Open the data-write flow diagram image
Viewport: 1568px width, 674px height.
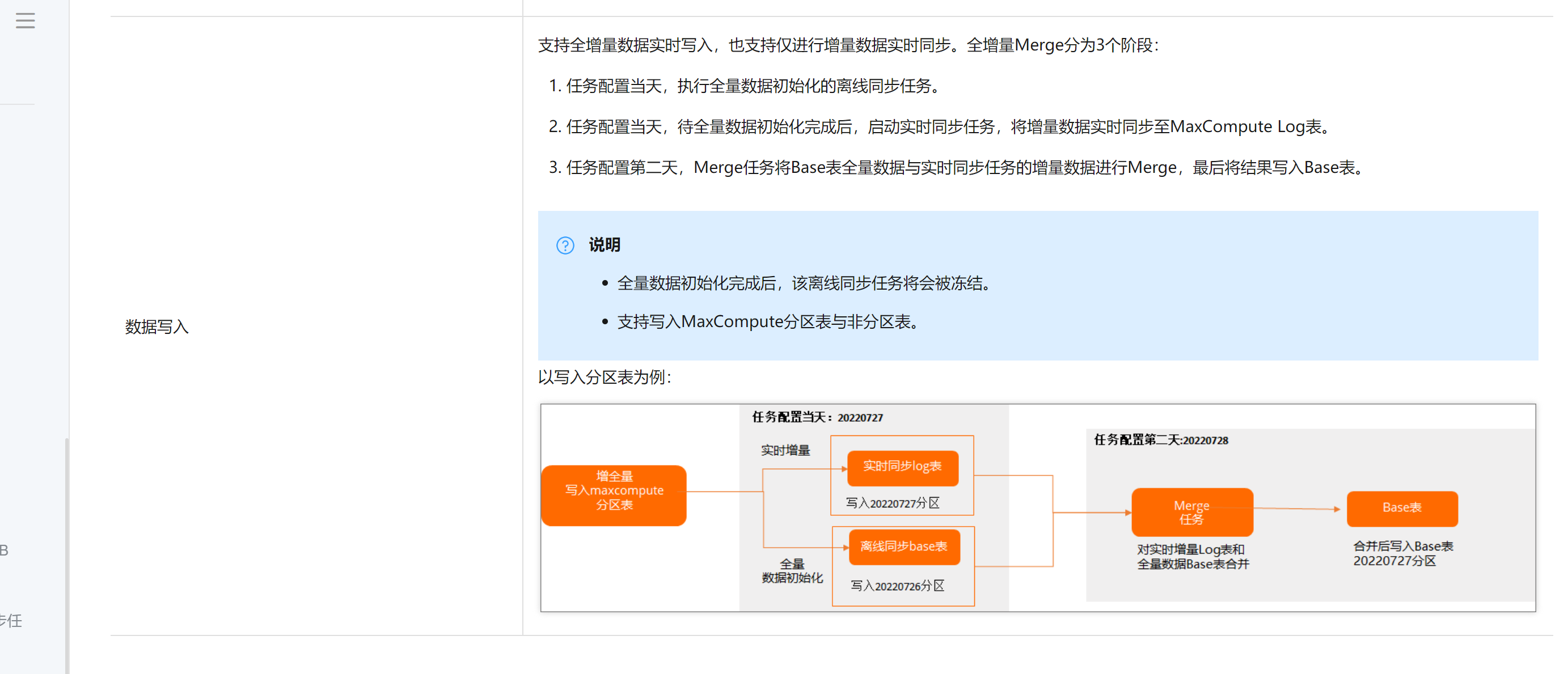[x=1038, y=507]
